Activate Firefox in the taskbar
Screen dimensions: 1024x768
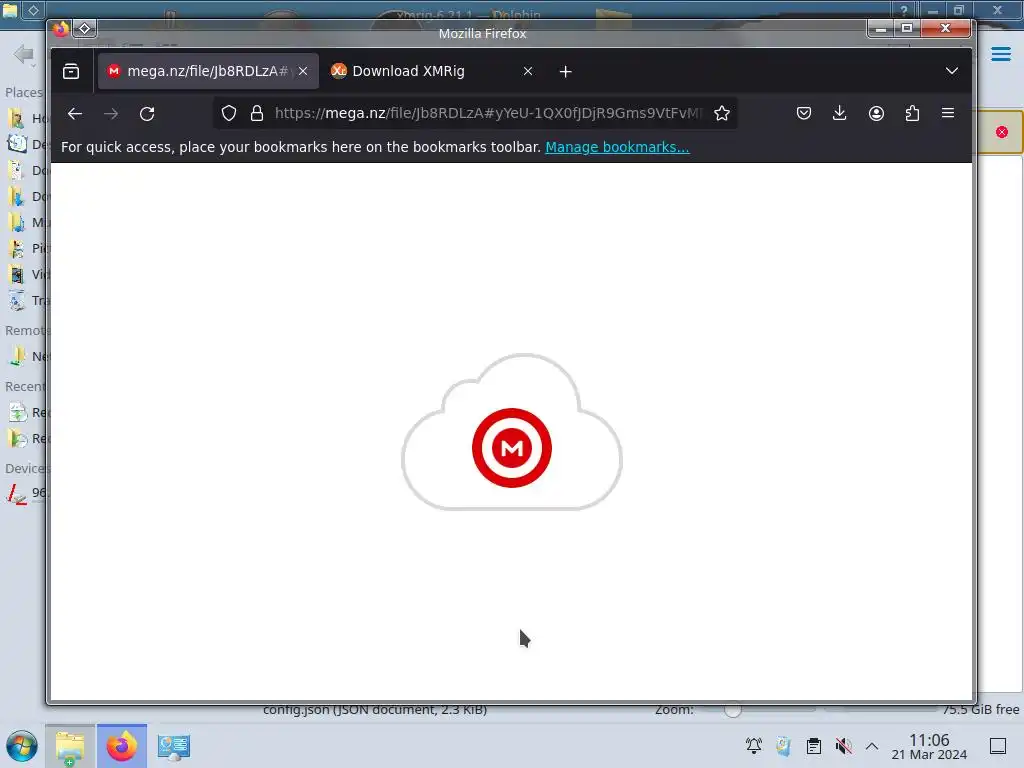[121, 746]
